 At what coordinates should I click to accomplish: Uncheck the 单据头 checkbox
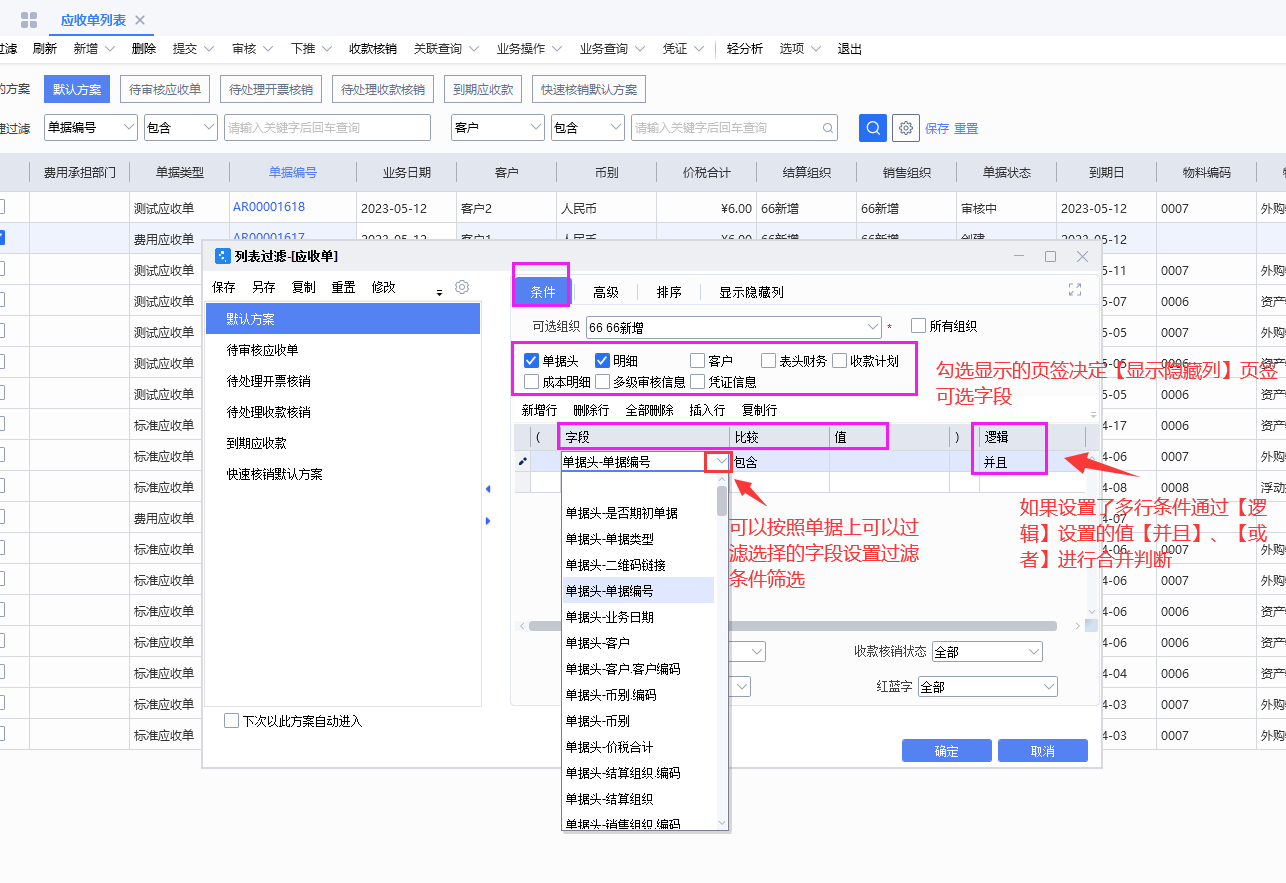click(531, 361)
